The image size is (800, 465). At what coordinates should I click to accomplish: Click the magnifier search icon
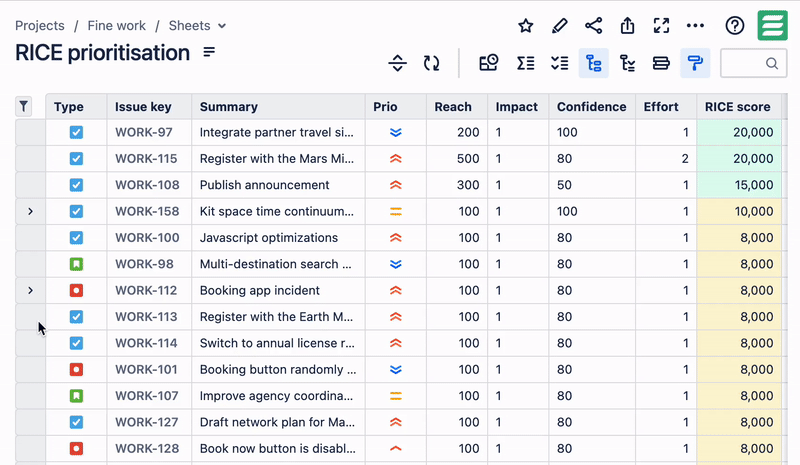pos(772,63)
